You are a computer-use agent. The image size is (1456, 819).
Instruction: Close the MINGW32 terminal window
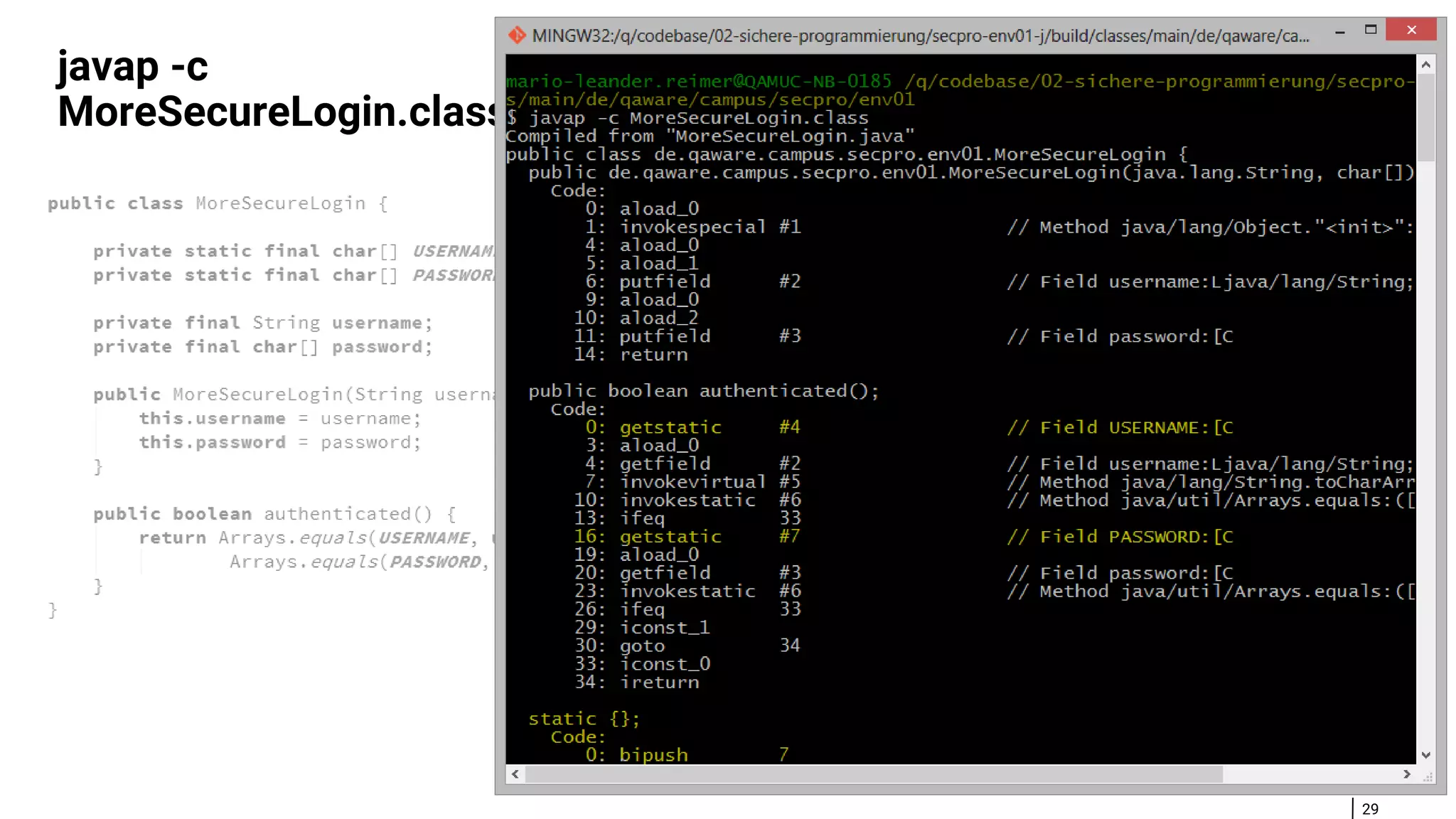[1411, 30]
